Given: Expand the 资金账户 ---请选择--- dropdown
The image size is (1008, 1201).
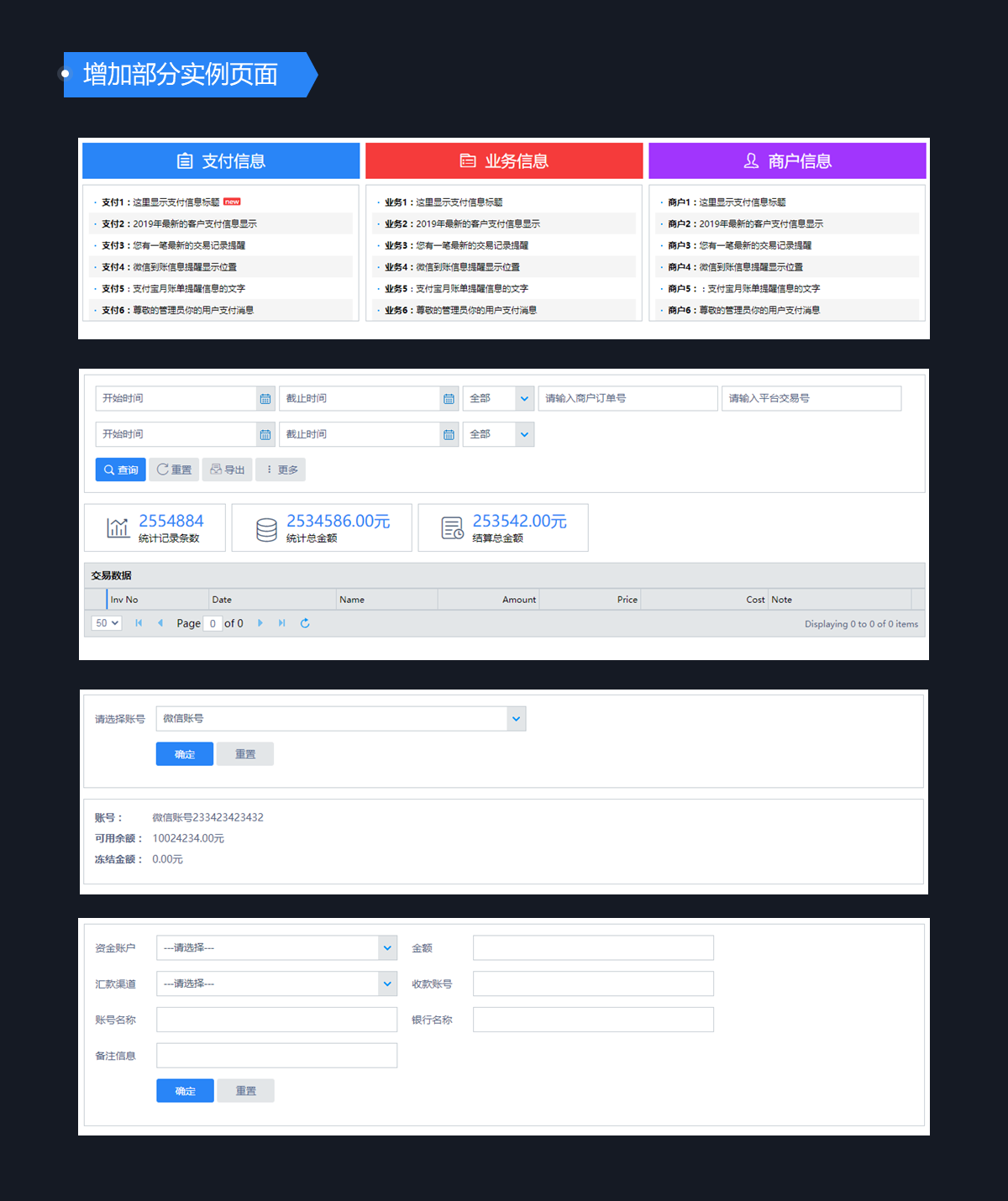Looking at the screenshot, I should pyautogui.click(x=387, y=947).
